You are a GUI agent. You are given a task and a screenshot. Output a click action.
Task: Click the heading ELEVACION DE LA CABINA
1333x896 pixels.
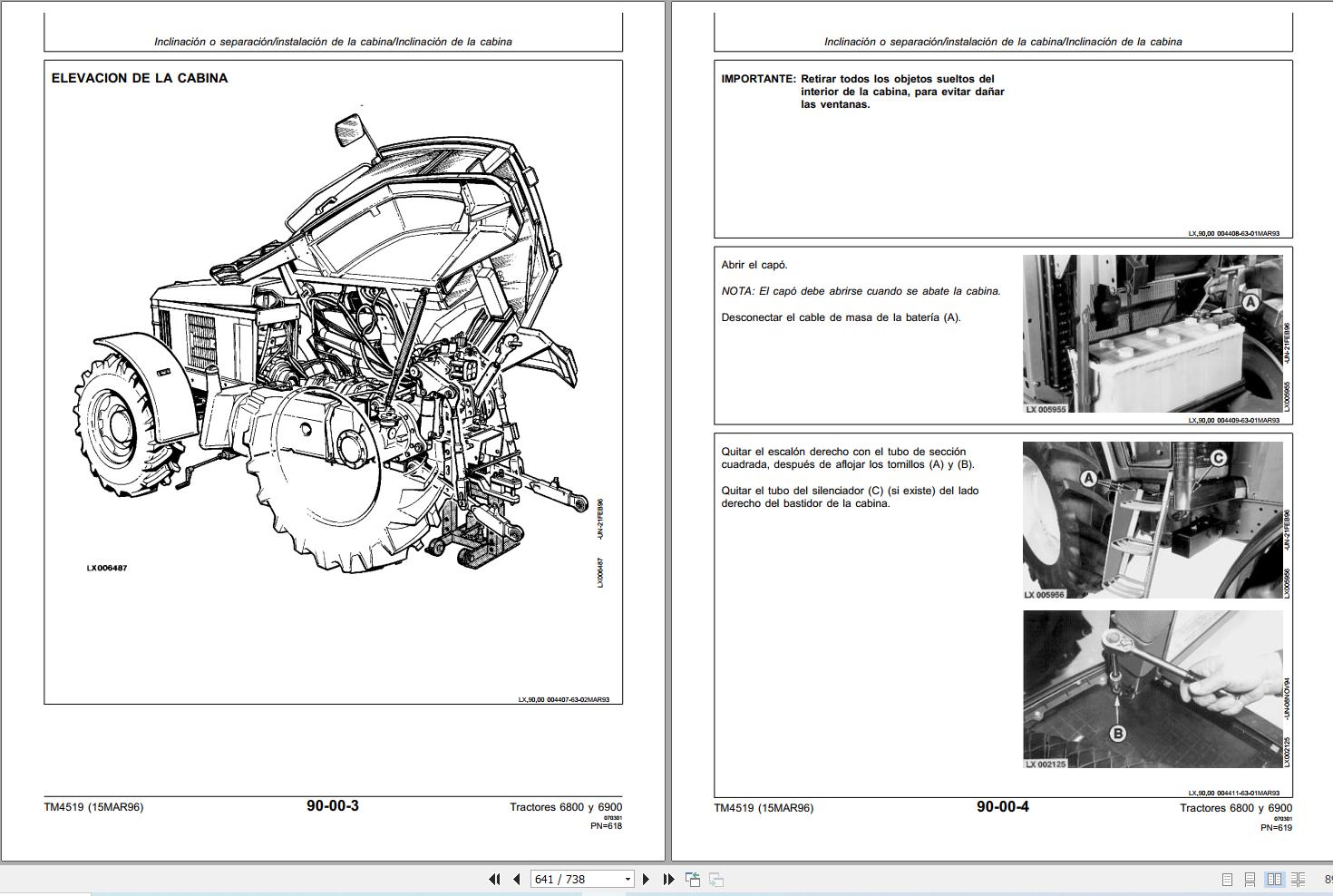tap(140, 78)
